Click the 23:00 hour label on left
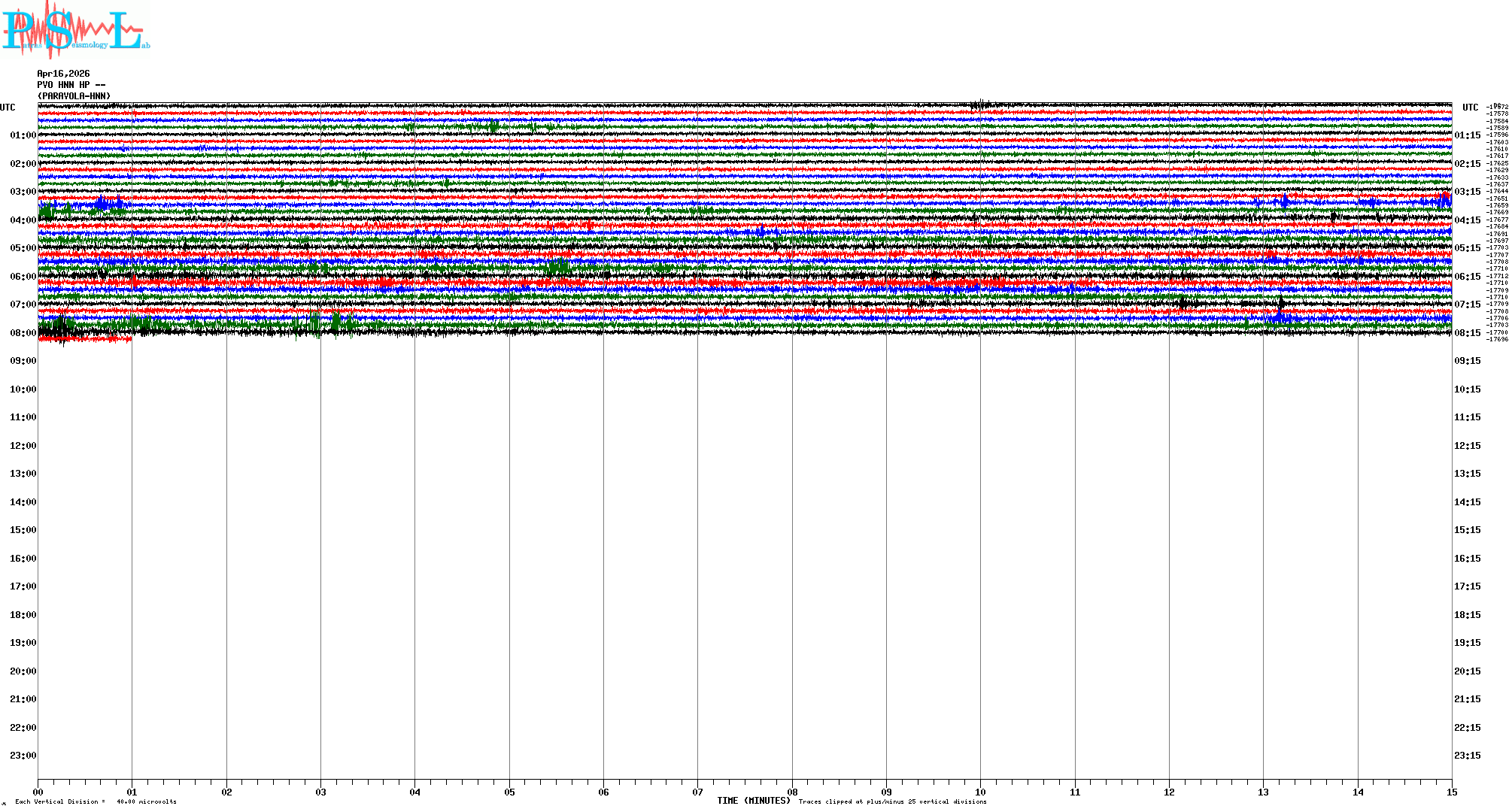Image resolution: width=1512 pixels, height=812 pixels. pyautogui.click(x=23, y=756)
